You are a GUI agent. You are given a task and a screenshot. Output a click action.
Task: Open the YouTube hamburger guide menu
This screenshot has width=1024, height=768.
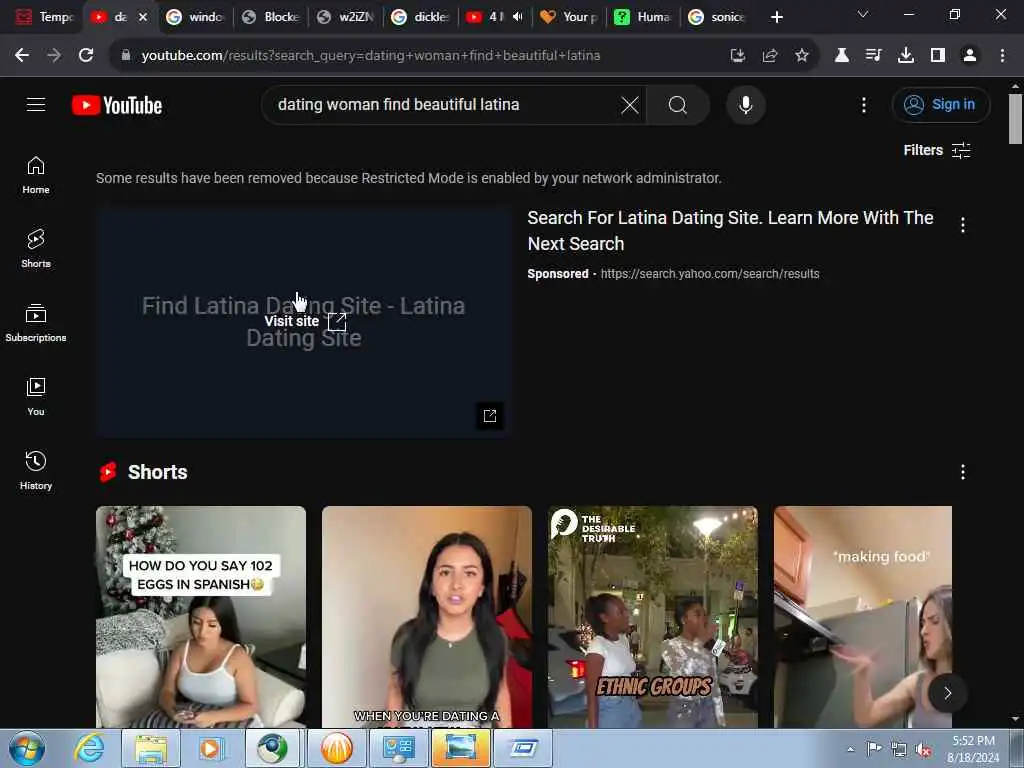(36, 104)
